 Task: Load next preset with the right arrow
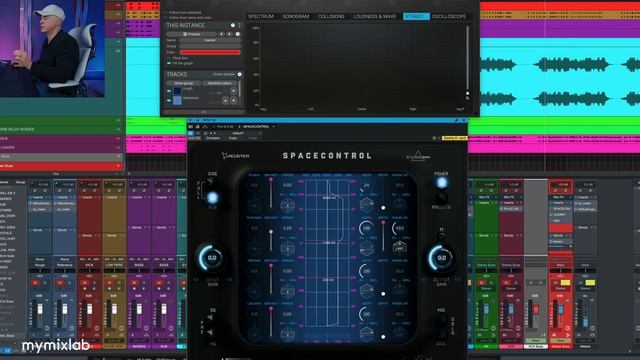pos(229,34)
